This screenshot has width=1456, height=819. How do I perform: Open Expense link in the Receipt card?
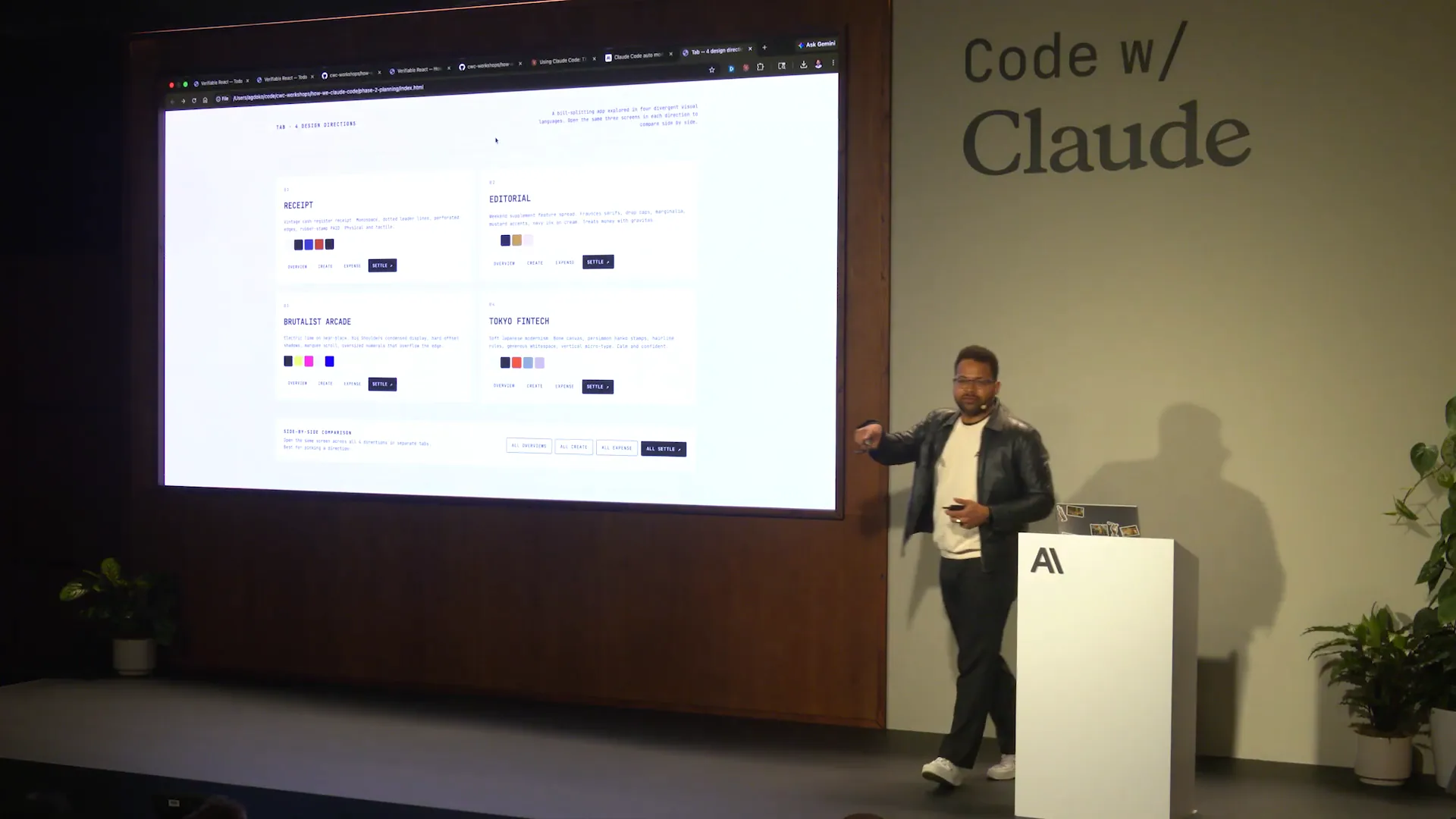pyautogui.click(x=352, y=266)
